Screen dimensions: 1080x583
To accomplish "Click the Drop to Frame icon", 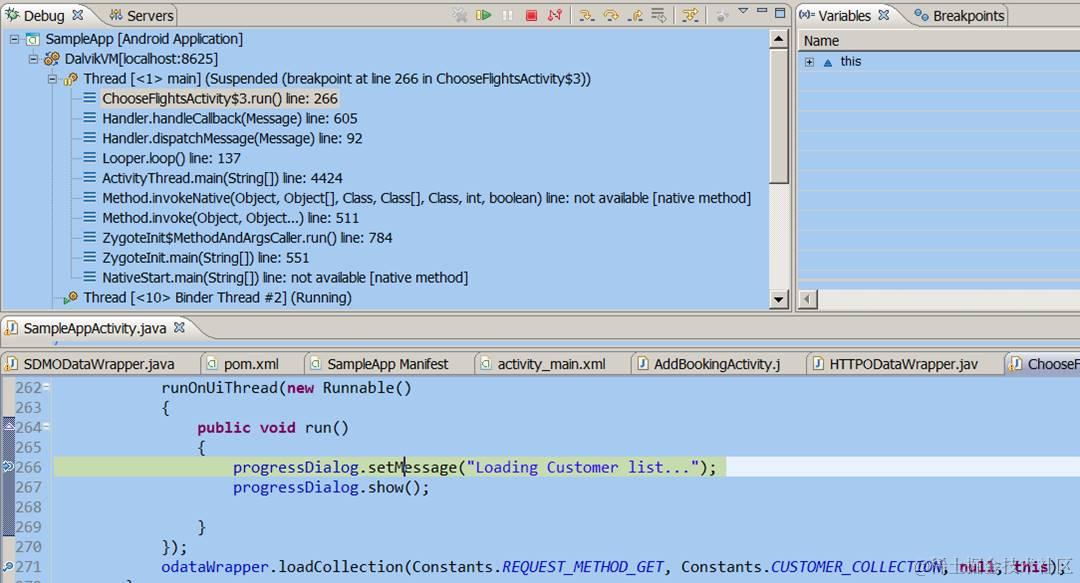I will pyautogui.click(x=659, y=14).
